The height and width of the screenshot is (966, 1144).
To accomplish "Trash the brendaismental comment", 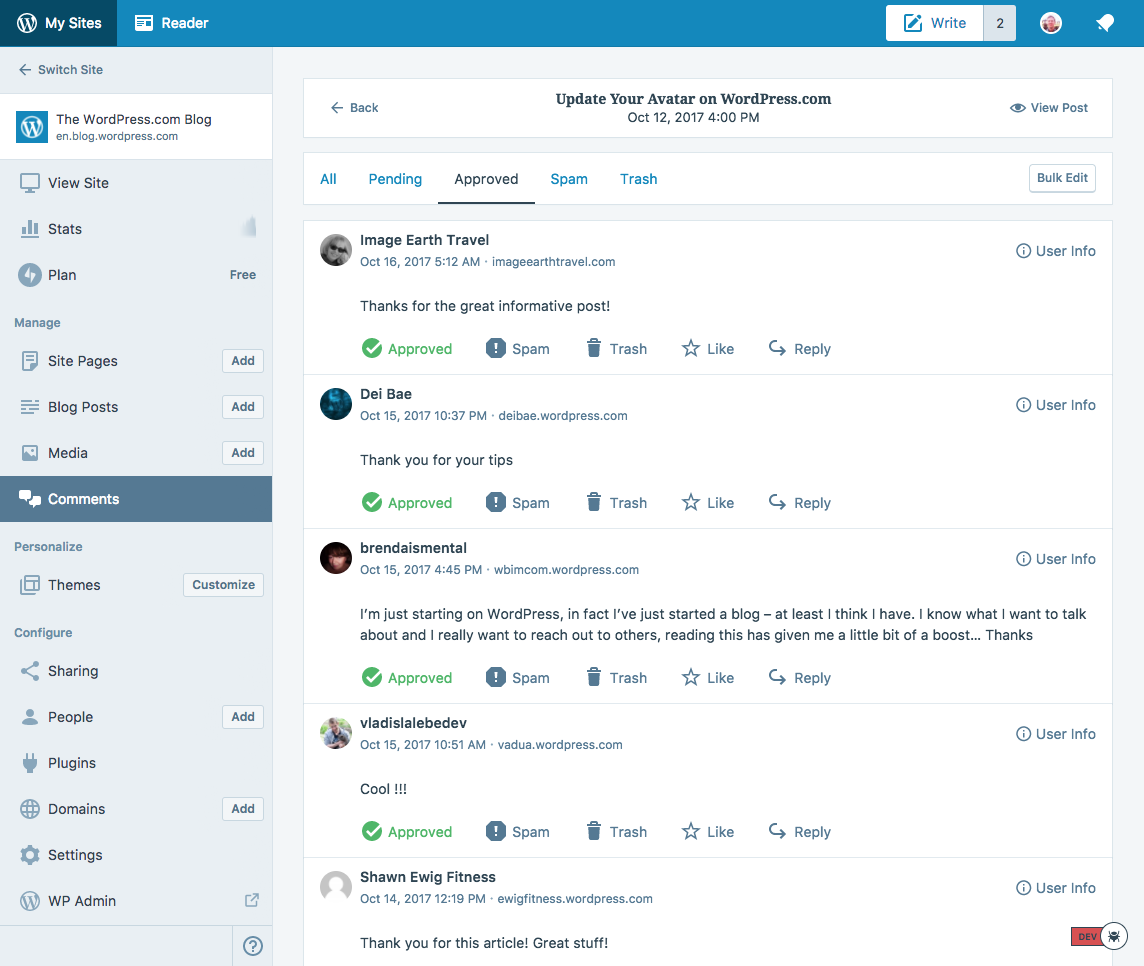I will coord(617,678).
